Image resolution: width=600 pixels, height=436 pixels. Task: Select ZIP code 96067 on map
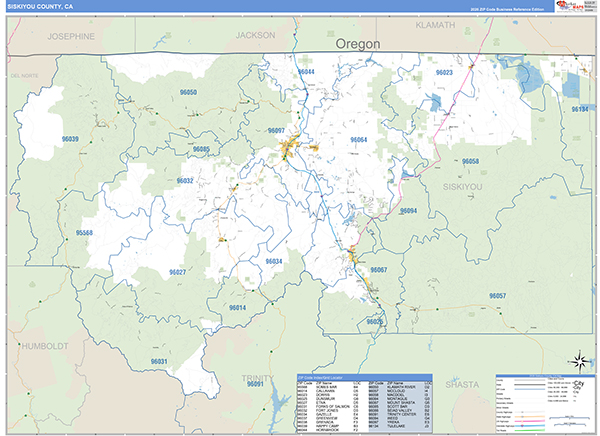click(x=378, y=270)
